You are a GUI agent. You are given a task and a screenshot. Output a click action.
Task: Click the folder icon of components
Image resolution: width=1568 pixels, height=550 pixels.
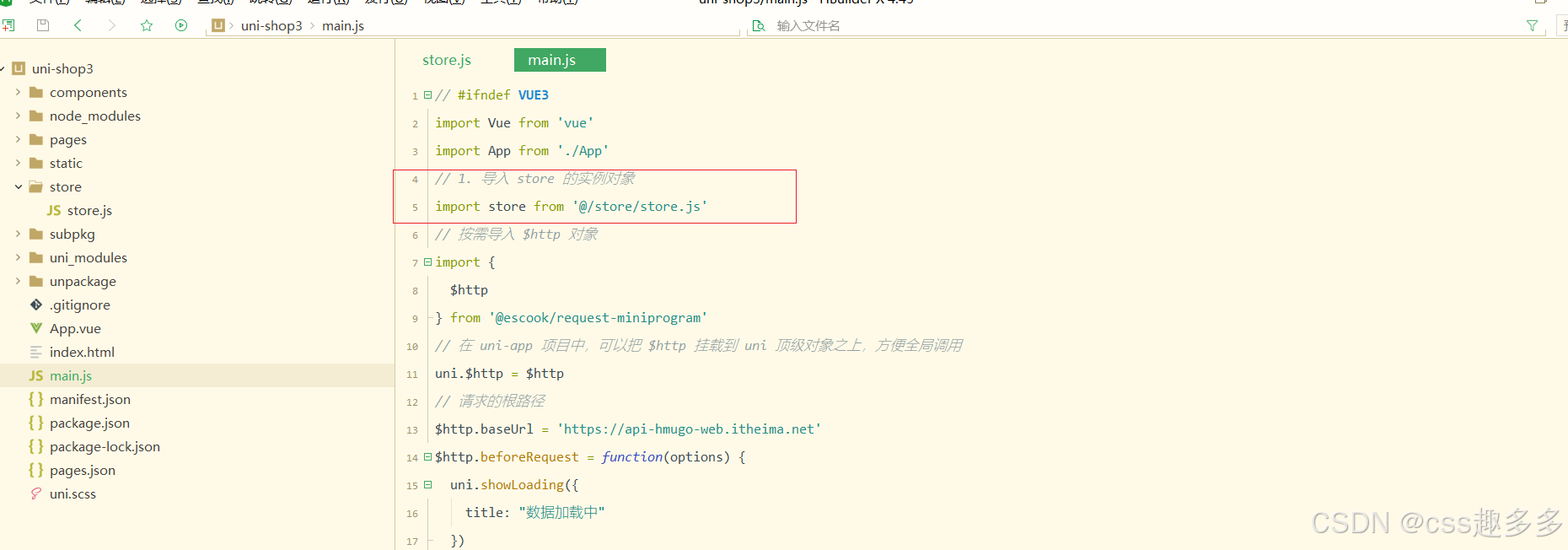[x=36, y=92]
